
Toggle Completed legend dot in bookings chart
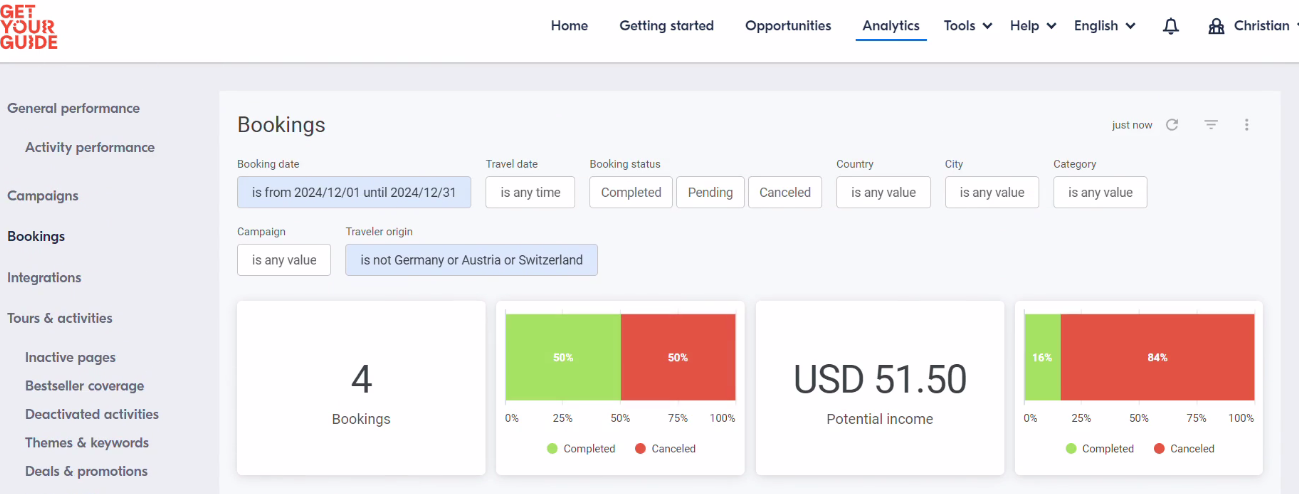click(552, 449)
